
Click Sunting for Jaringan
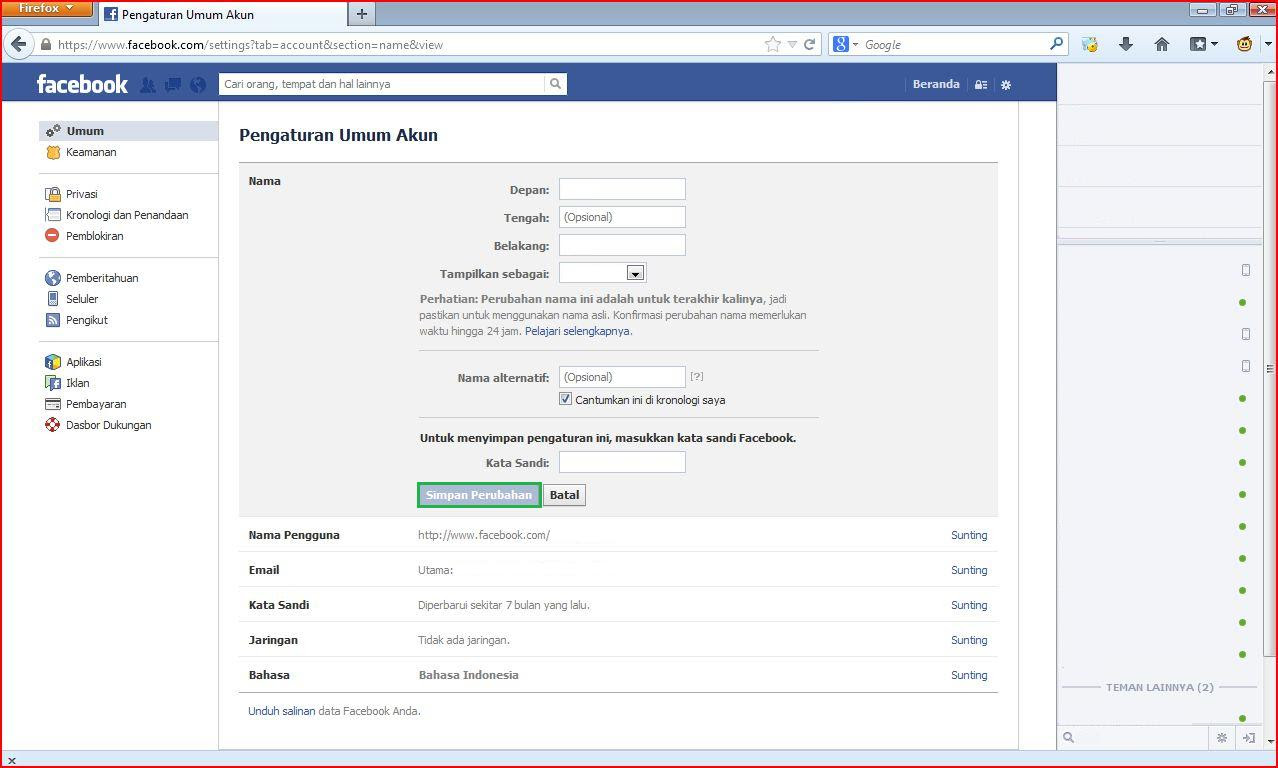969,640
